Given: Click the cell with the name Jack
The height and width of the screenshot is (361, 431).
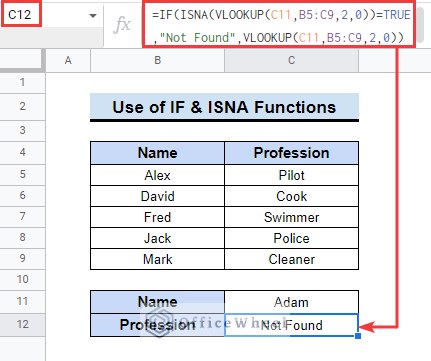Looking at the screenshot, I should point(157,238).
